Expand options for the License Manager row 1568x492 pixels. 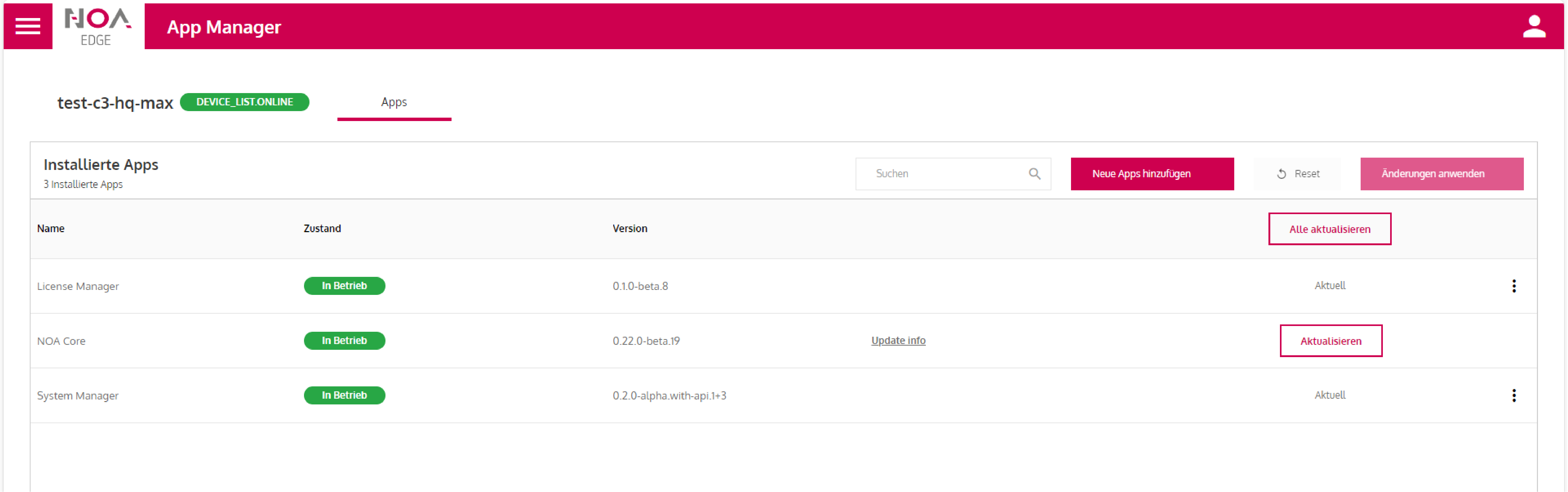[1514, 286]
